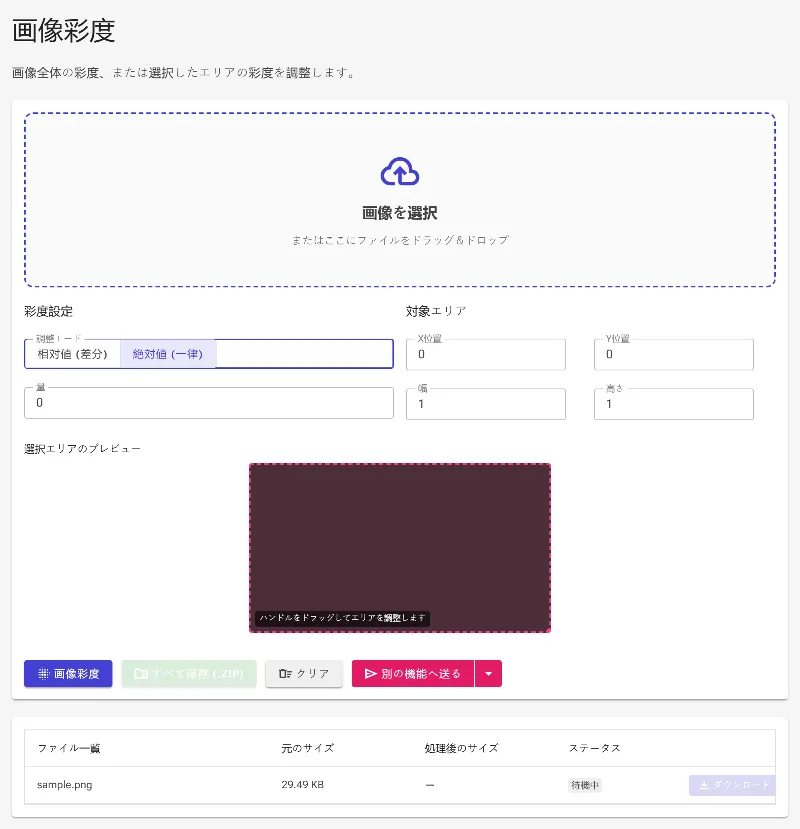
Task: Click the ステータス column header
Action: (594, 748)
